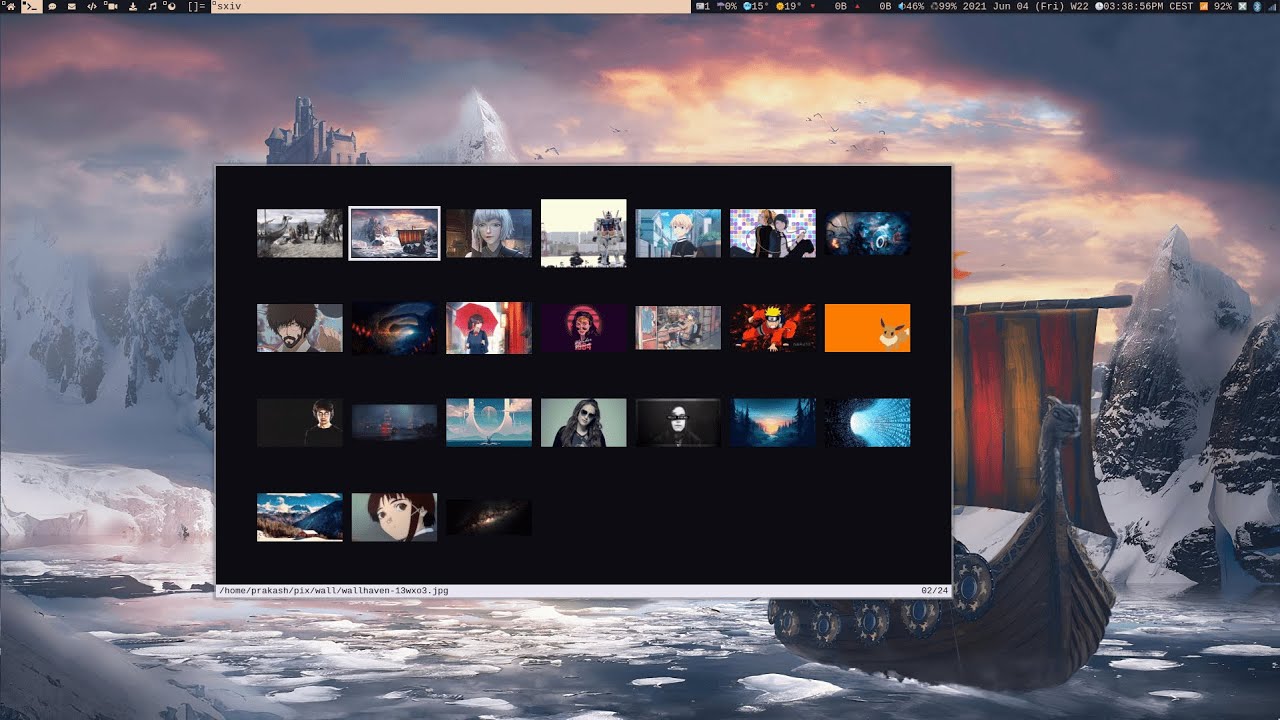This screenshot has width=1280, height=720.
Task: Switch to the music note workspace tag
Action: (x=152, y=6)
